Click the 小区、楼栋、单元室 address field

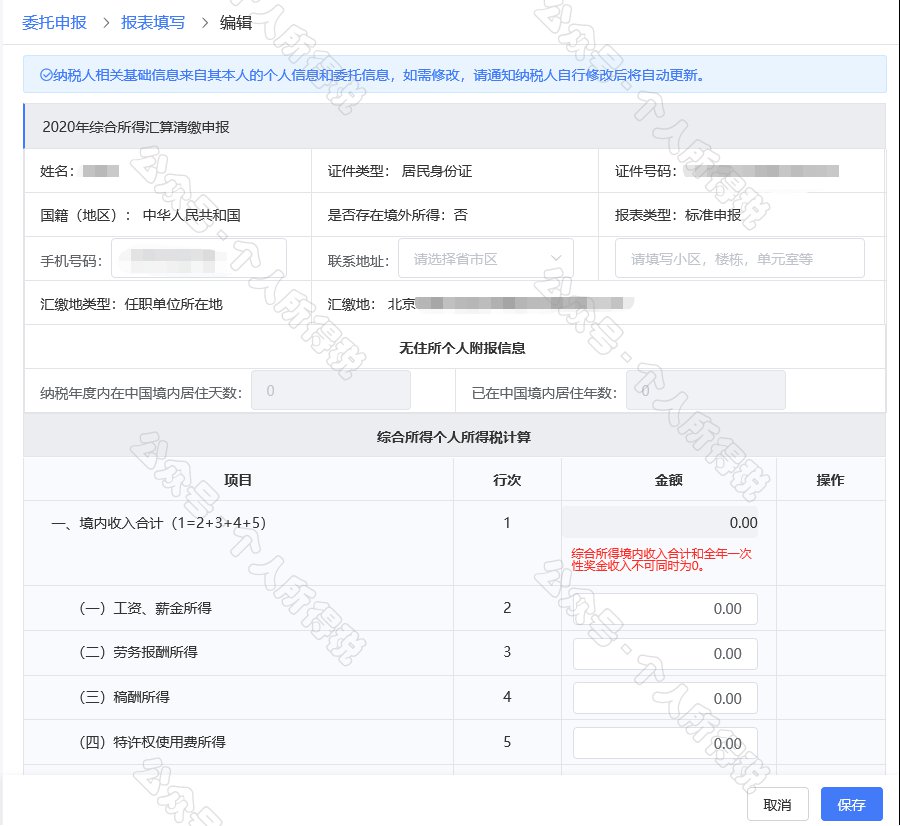[739, 258]
